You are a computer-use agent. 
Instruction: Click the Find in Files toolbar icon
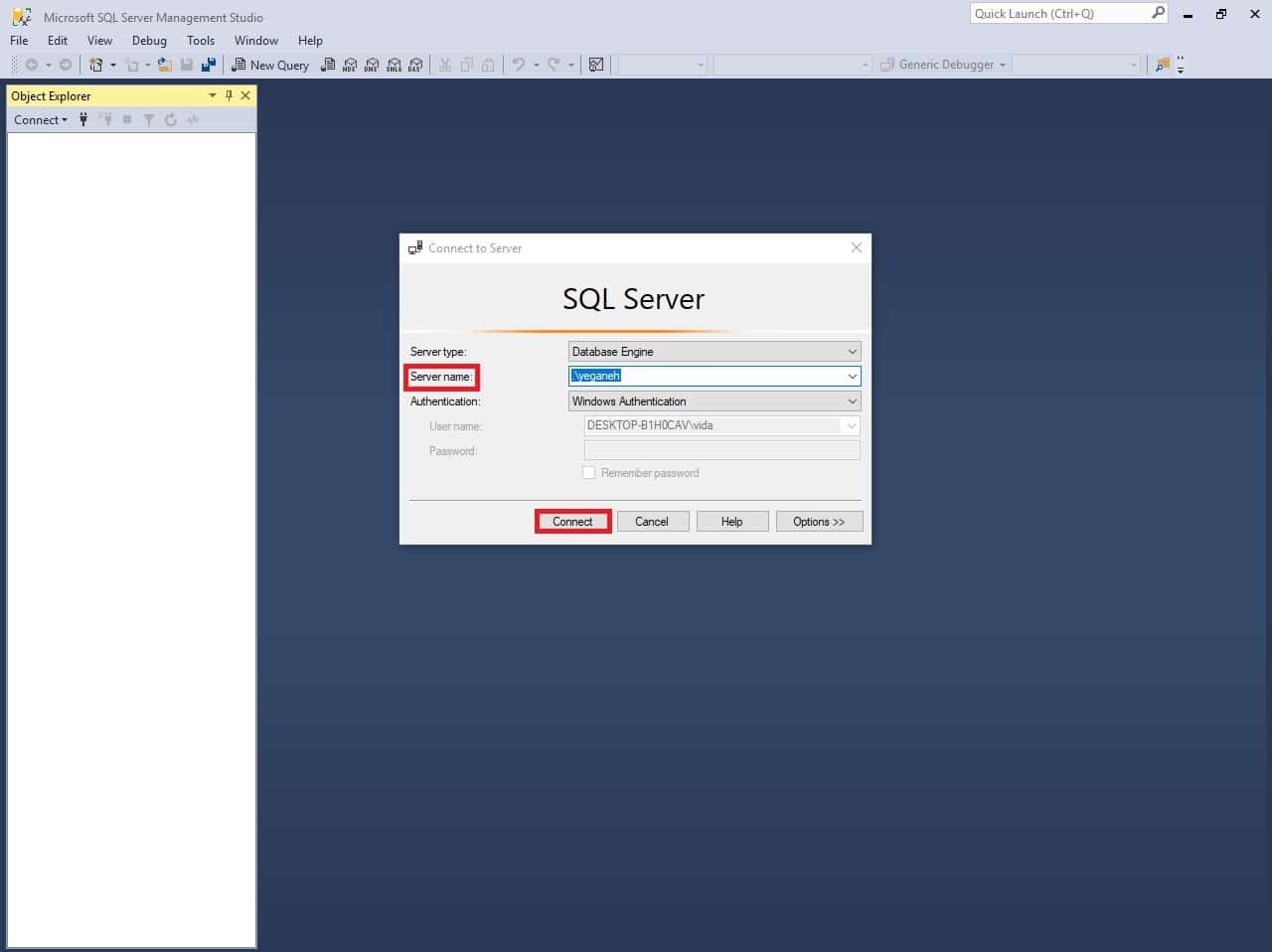coord(1162,65)
